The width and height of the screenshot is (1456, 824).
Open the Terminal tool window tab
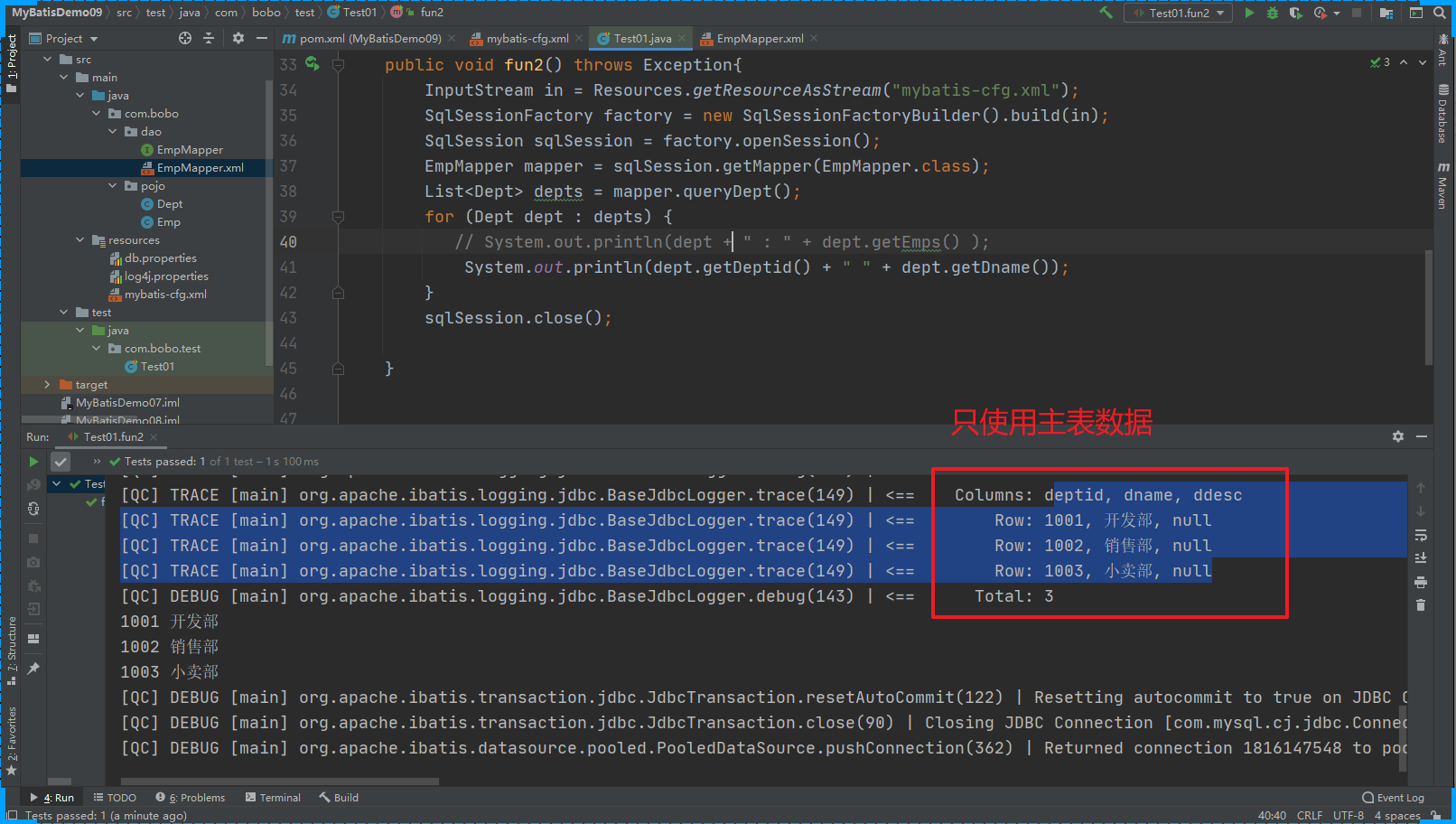coord(272,798)
